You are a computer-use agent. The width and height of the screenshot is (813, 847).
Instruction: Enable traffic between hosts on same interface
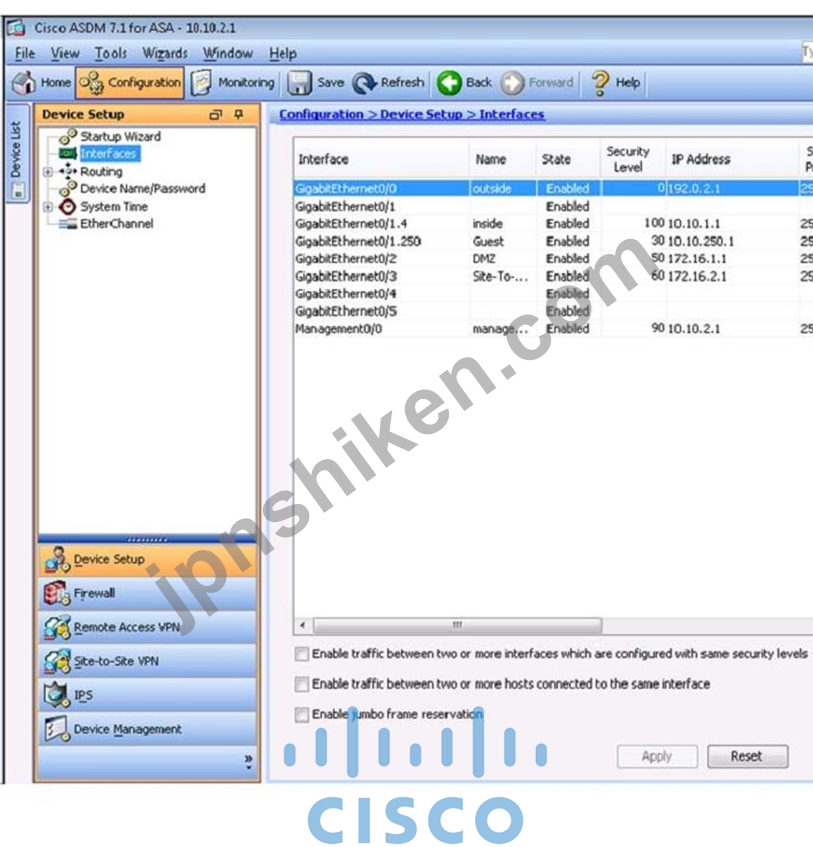point(302,684)
